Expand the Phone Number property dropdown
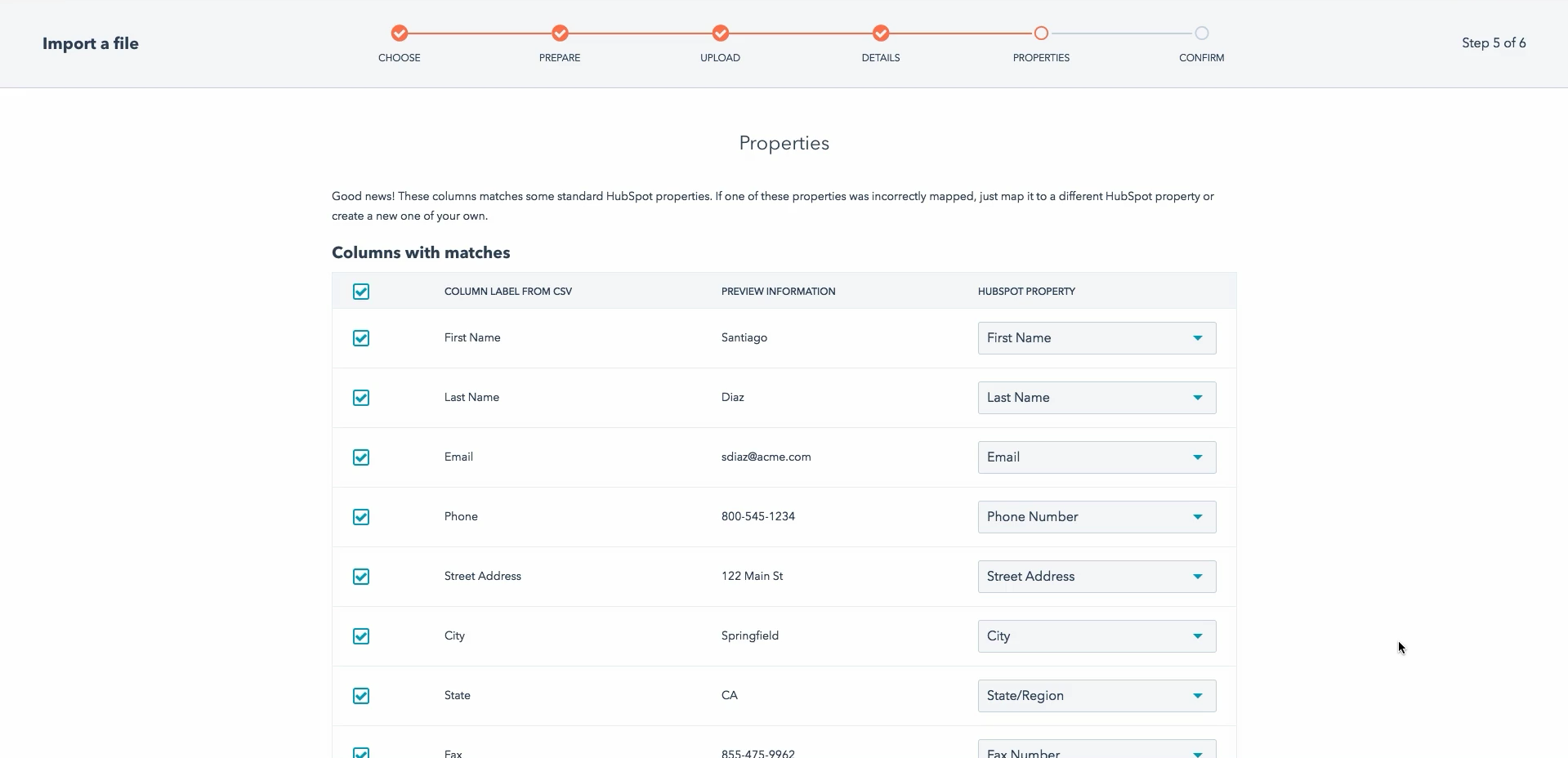The width and height of the screenshot is (1568, 758). coord(1096,517)
